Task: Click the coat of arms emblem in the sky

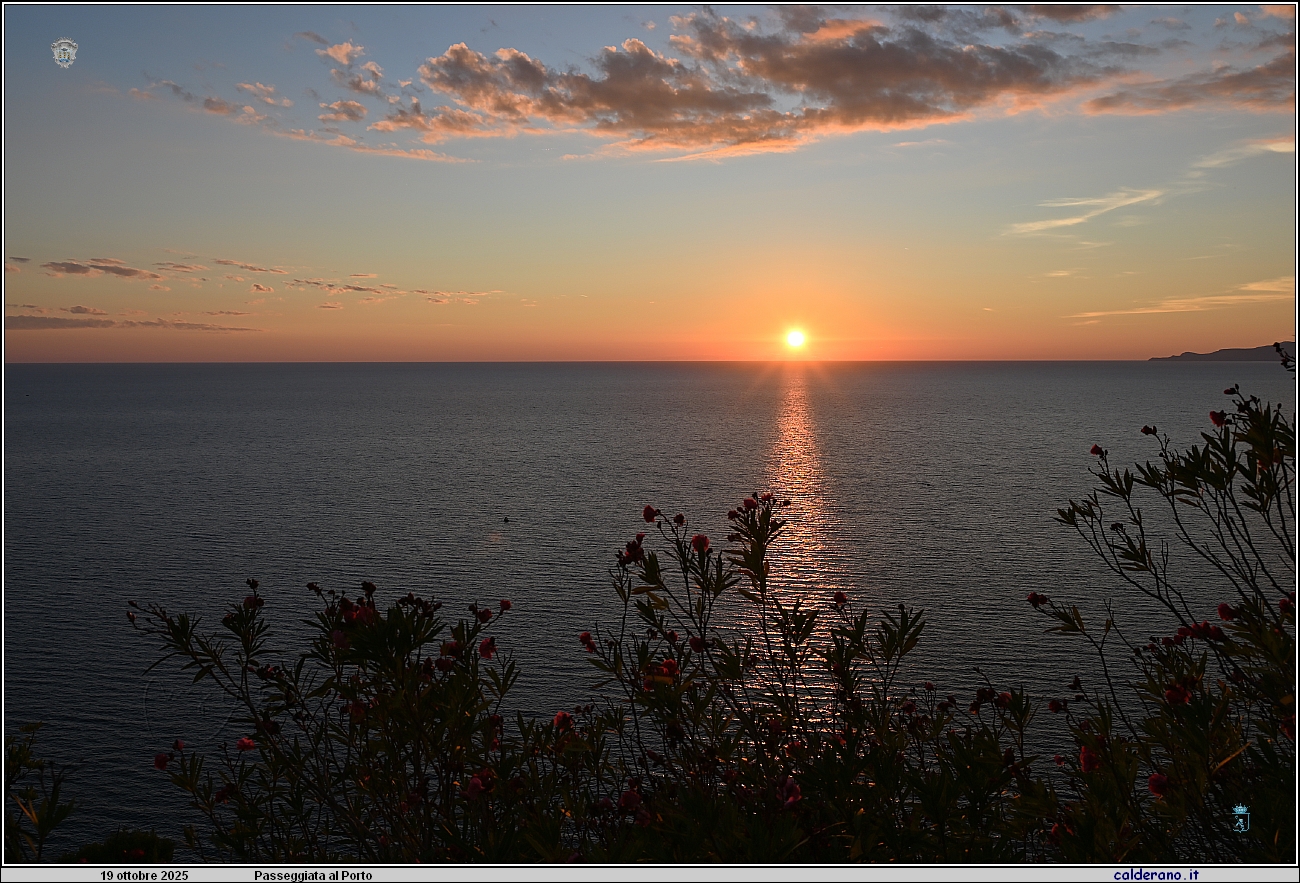Action: pyautogui.click(x=64, y=52)
